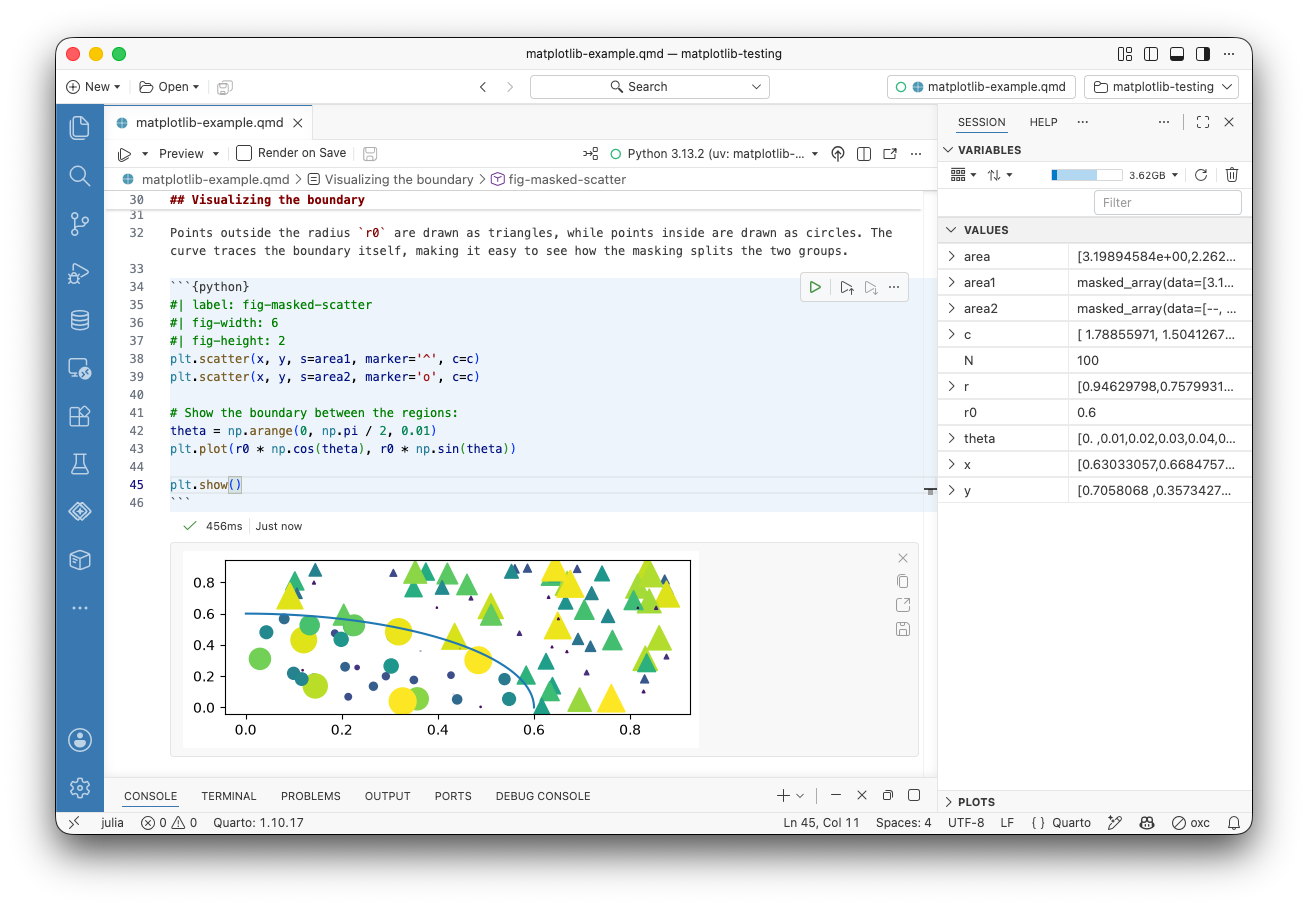Click the Quarto: 1.10.17 version entry
1308x908 pixels.
[x=258, y=823]
